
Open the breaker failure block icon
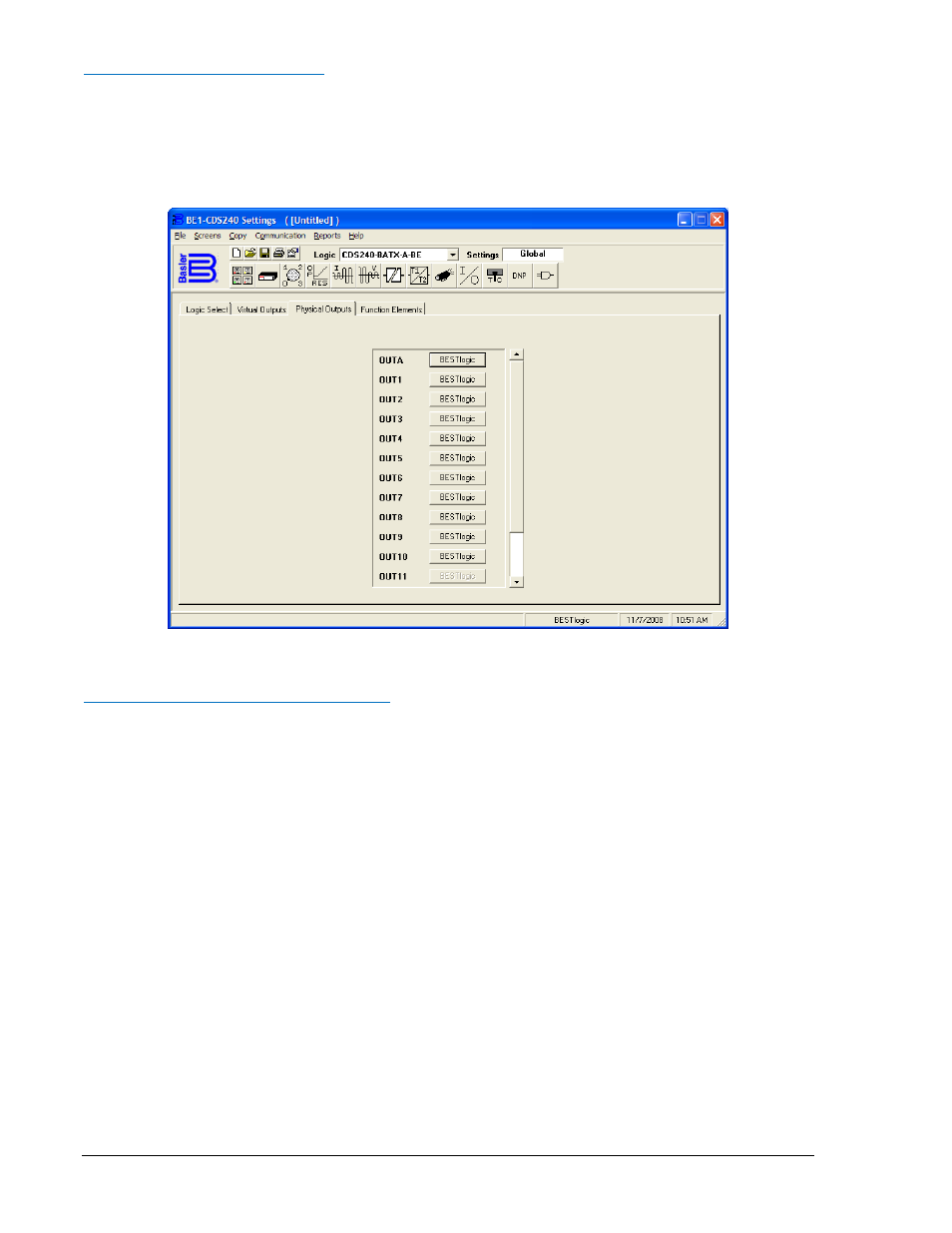click(x=394, y=276)
